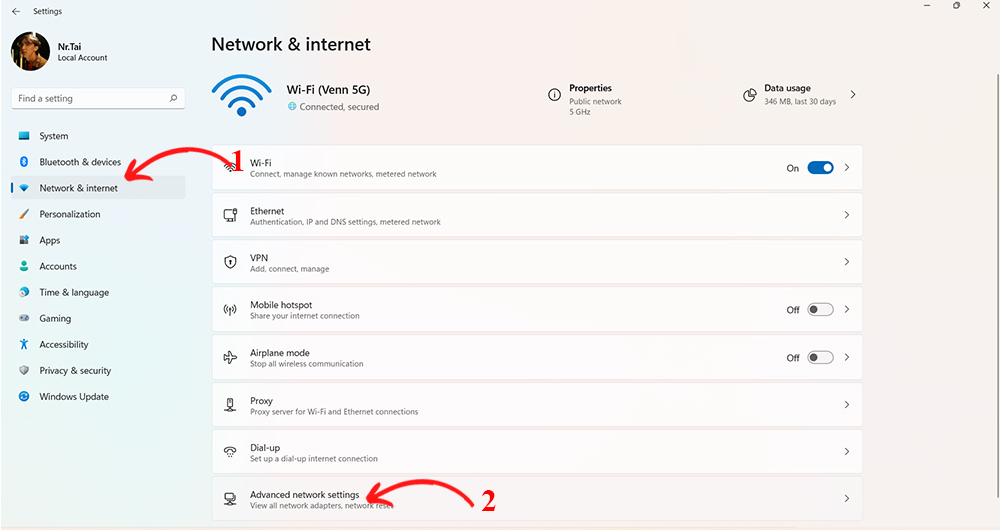Click the Find a setting search box
The image size is (1000, 530).
[98, 98]
